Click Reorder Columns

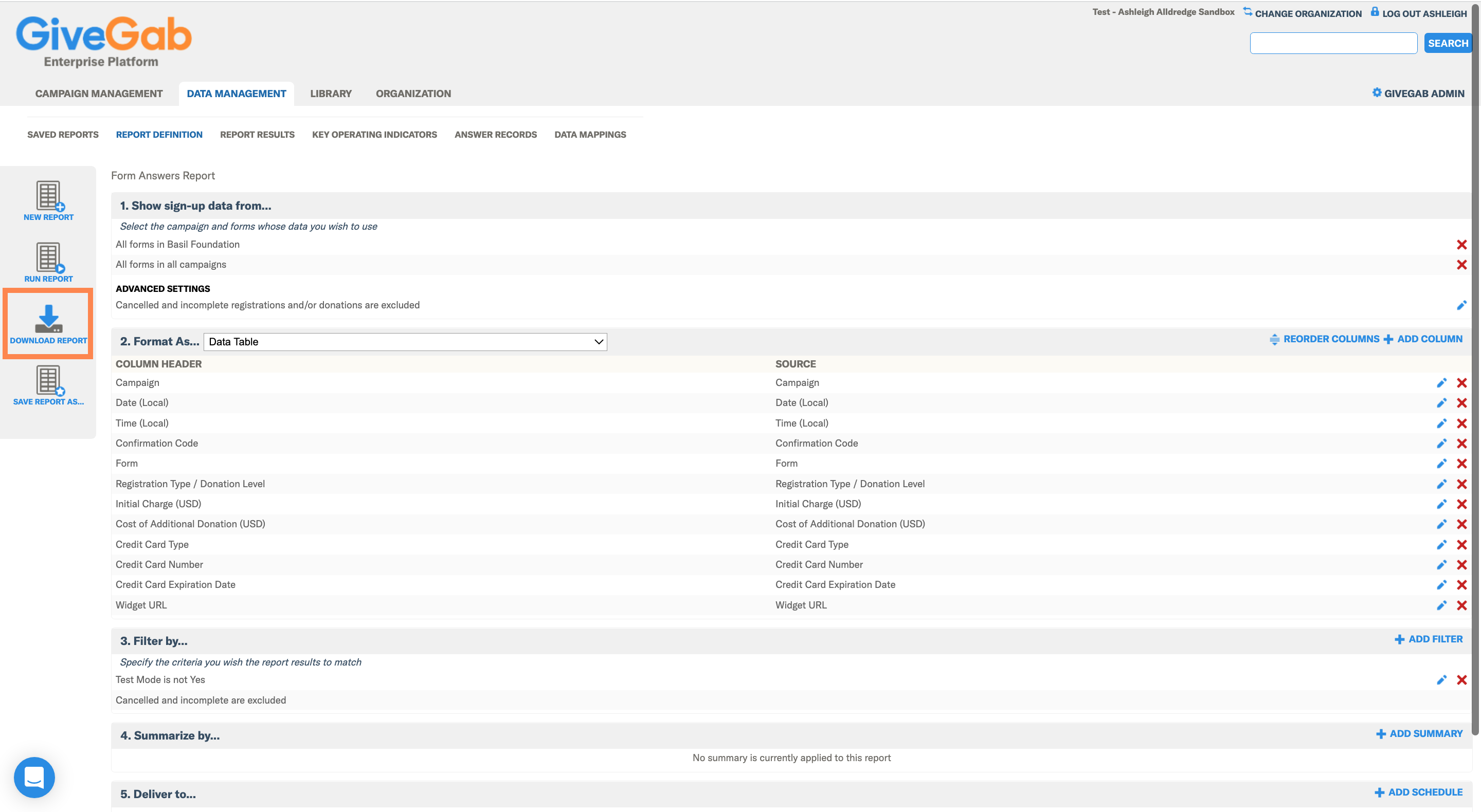(1325, 339)
